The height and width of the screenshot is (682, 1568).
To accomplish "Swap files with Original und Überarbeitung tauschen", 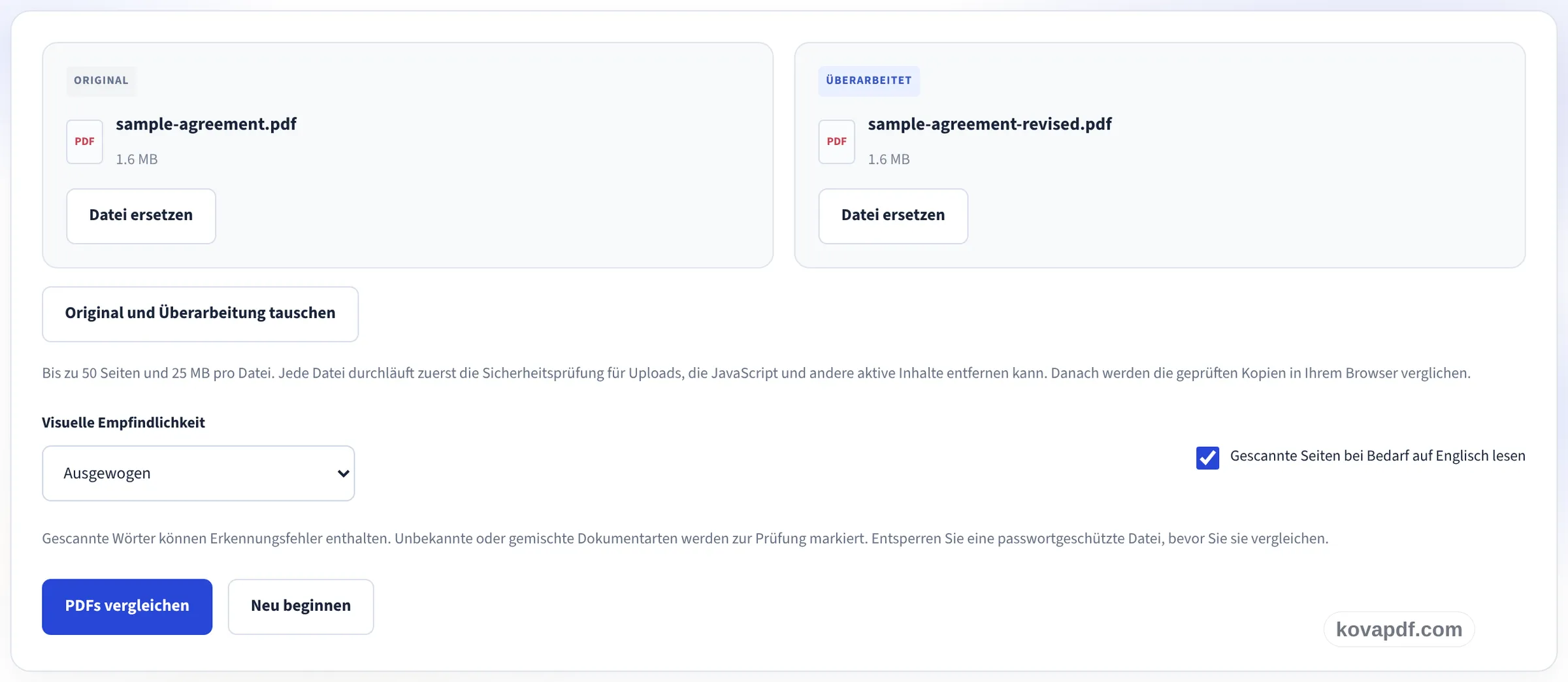I will point(200,314).
